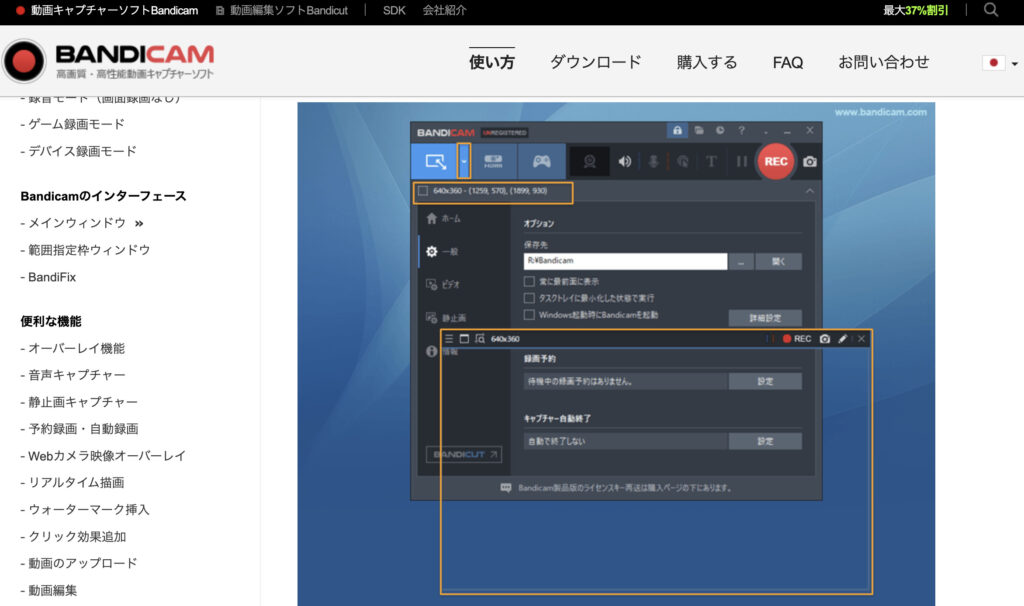Open the BandiFix sidebar link
Screen dimensions: 1024x606
pyautogui.click(x=52, y=277)
